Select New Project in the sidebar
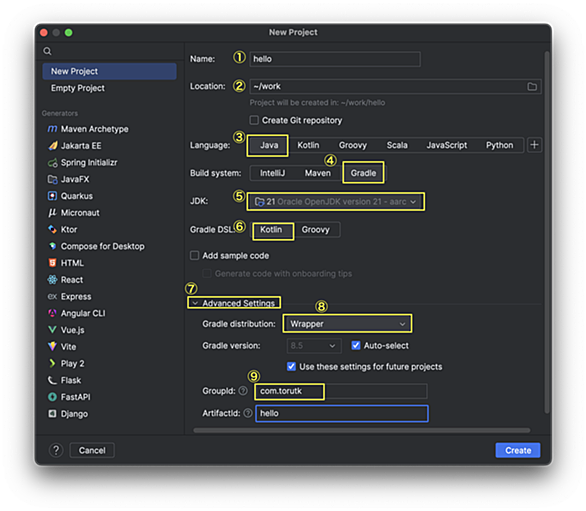 [110, 71]
